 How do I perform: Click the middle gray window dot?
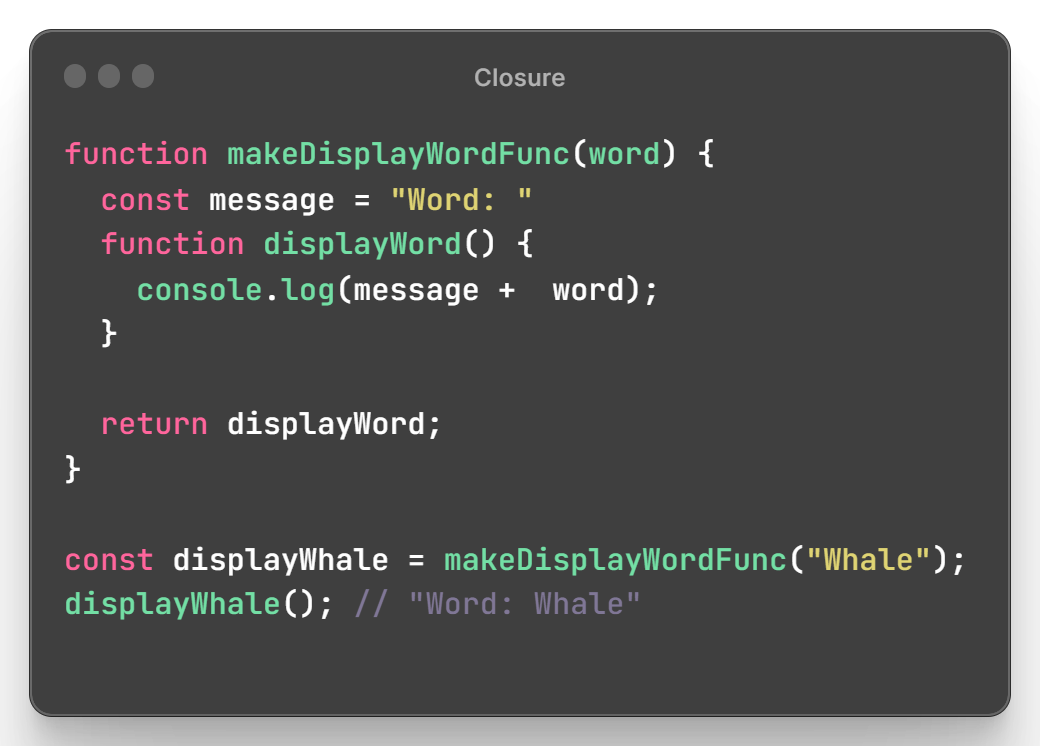pyautogui.click(x=109, y=76)
